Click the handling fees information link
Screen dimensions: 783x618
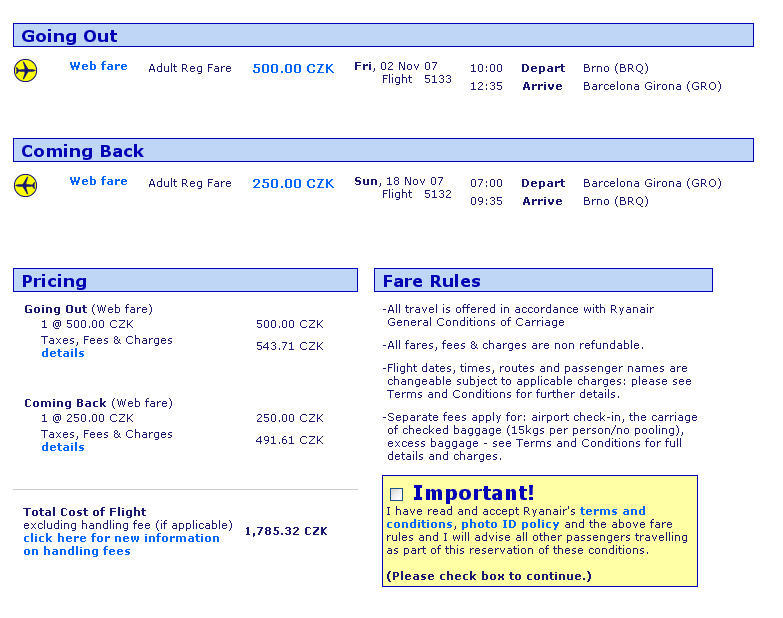pyautogui.click(x=121, y=545)
